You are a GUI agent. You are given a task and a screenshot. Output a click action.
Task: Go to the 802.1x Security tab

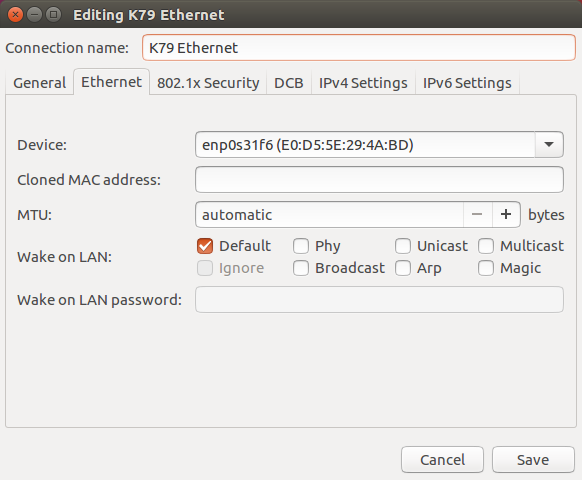pos(208,83)
